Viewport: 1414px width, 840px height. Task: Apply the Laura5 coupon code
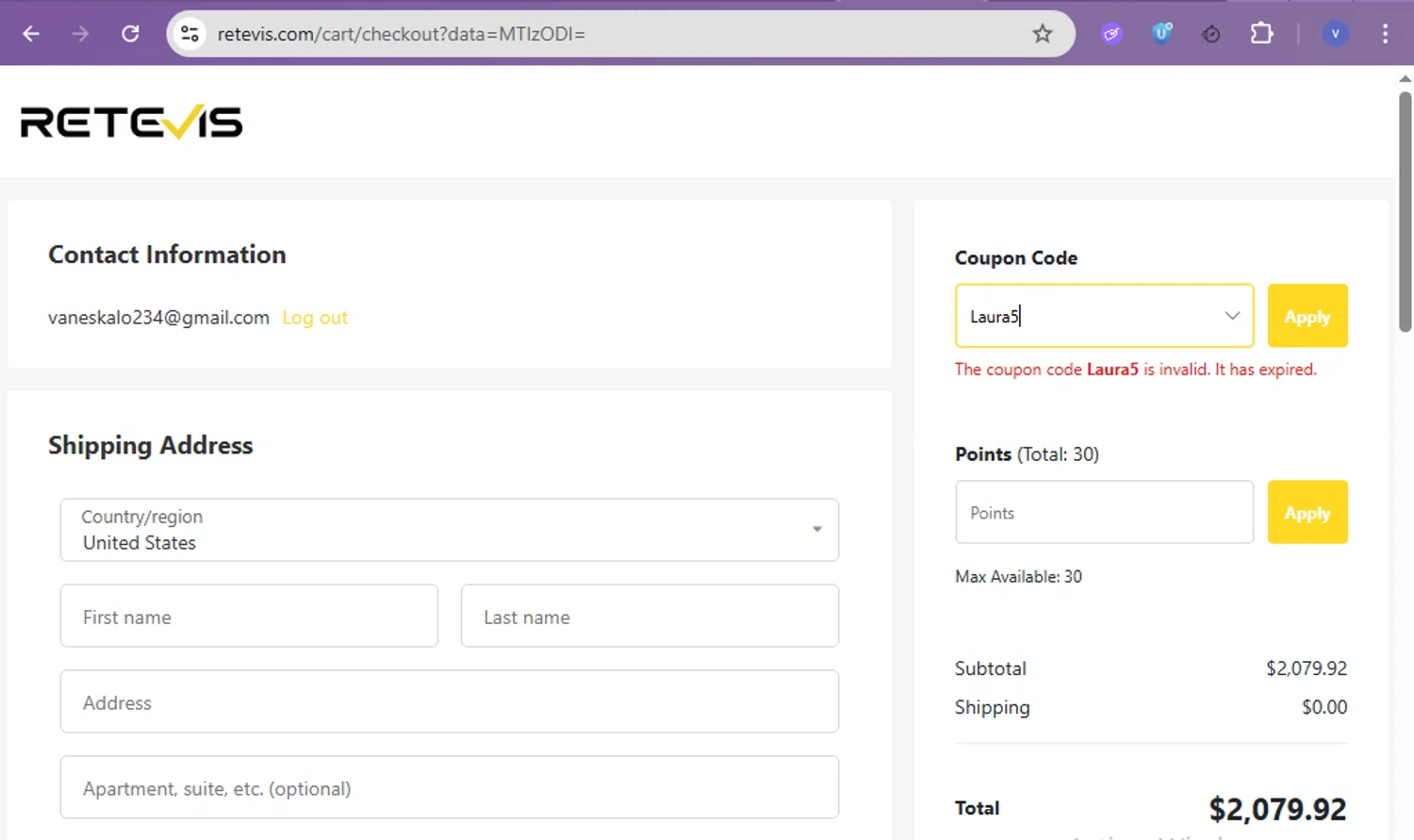pos(1307,316)
